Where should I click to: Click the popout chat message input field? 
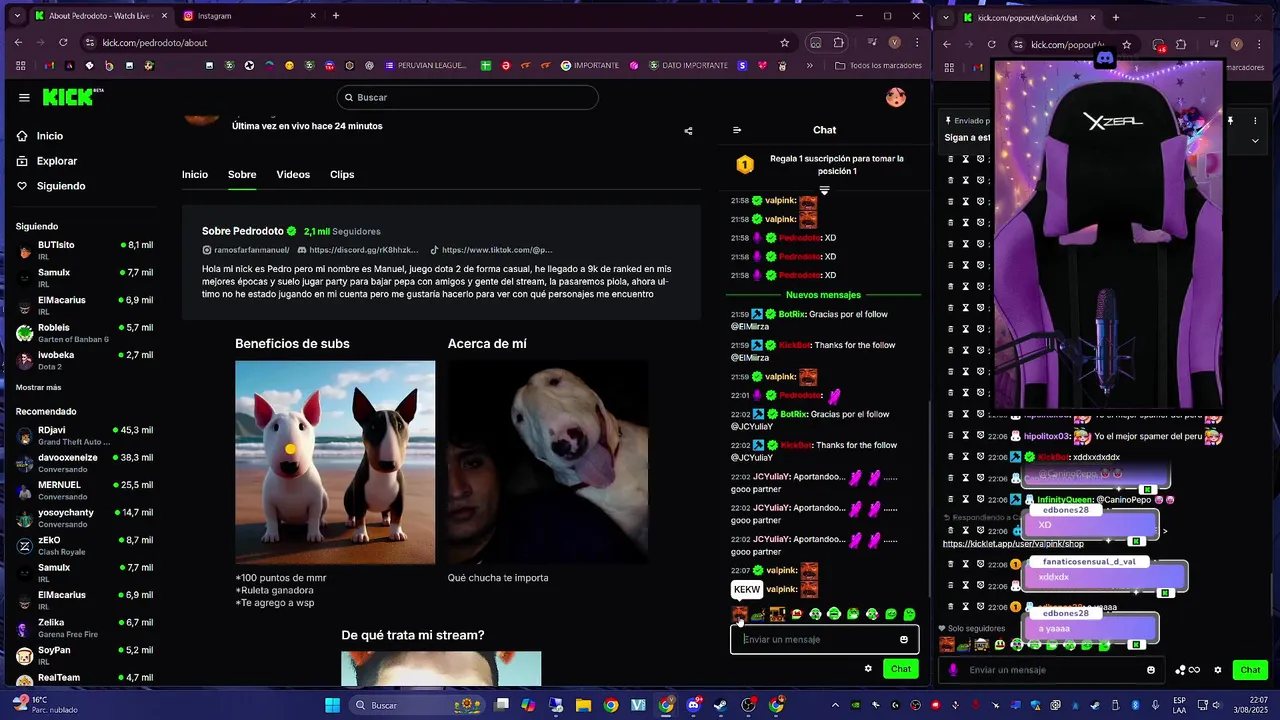pos(1050,670)
